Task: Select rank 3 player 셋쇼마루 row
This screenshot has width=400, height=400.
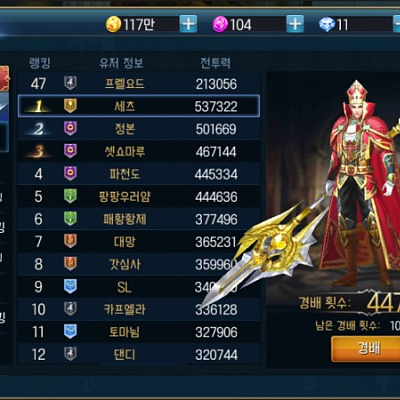Action: pos(139,151)
